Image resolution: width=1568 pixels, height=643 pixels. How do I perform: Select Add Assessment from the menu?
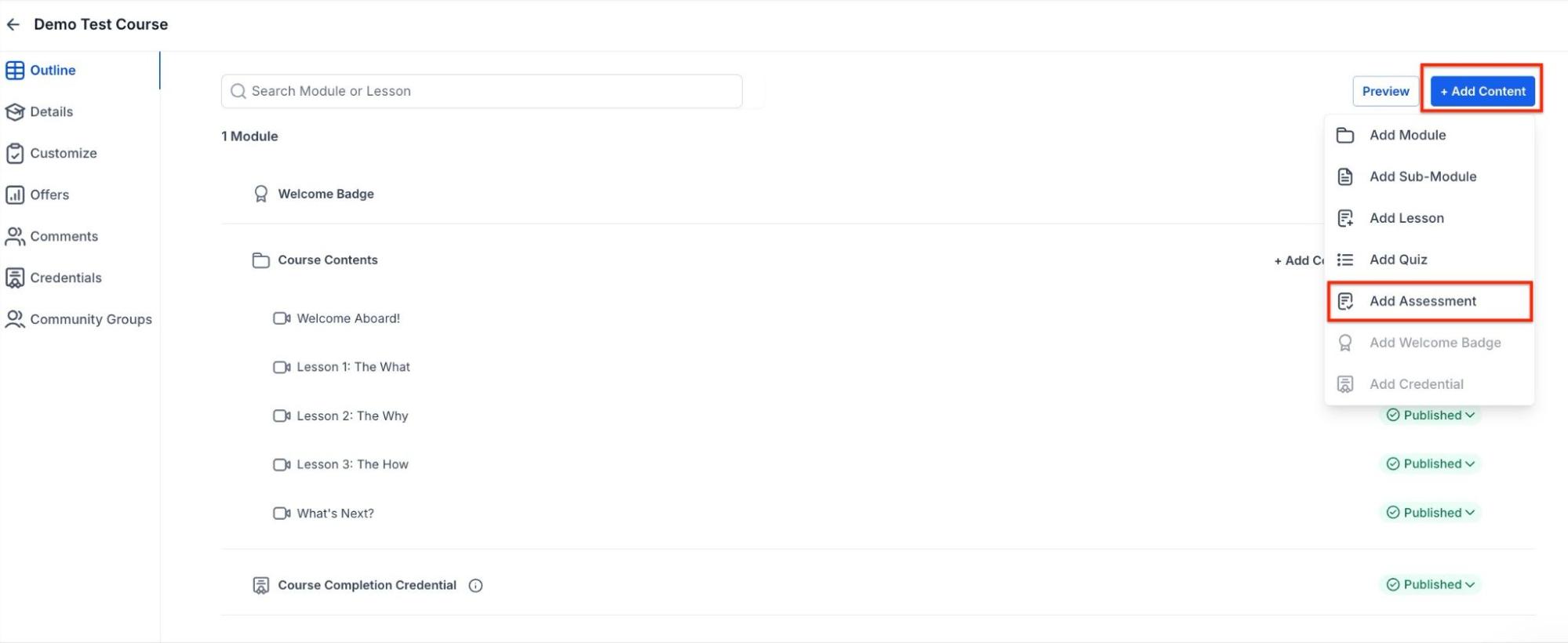(1422, 301)
